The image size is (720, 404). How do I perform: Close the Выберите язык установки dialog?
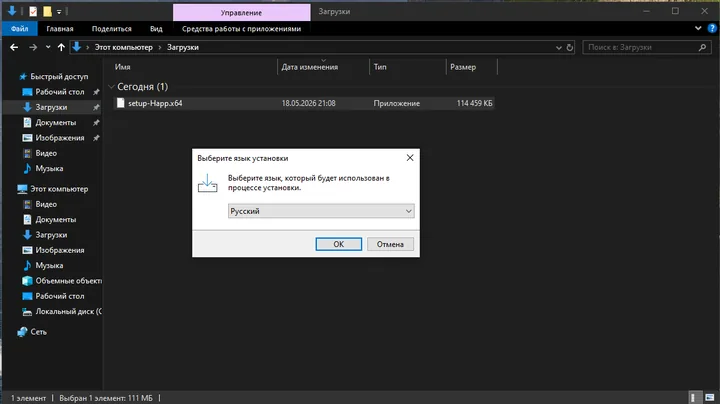[410, 158]
